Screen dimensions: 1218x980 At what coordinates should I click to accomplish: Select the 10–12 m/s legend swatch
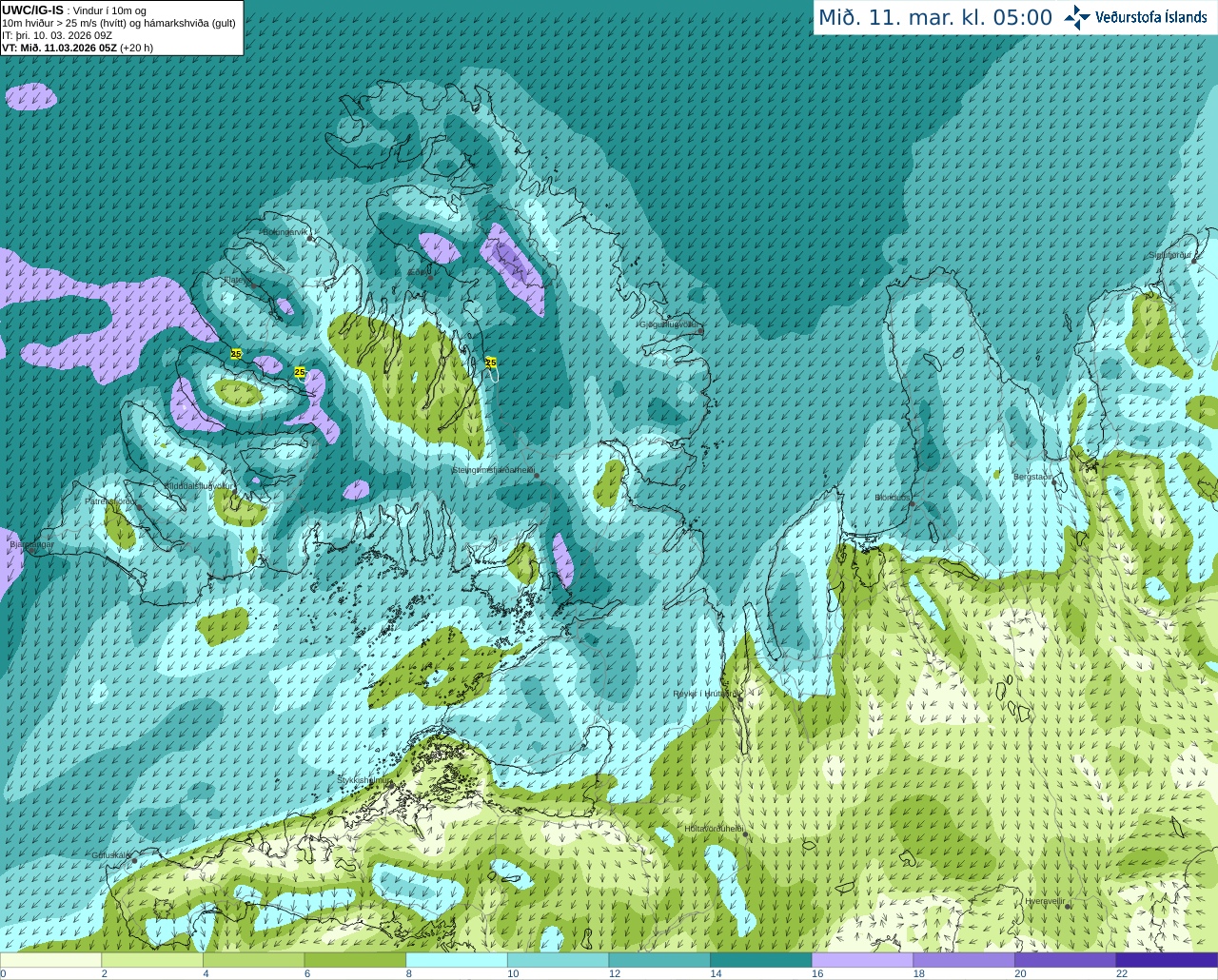pyautogui.click(x=558, y=960)
